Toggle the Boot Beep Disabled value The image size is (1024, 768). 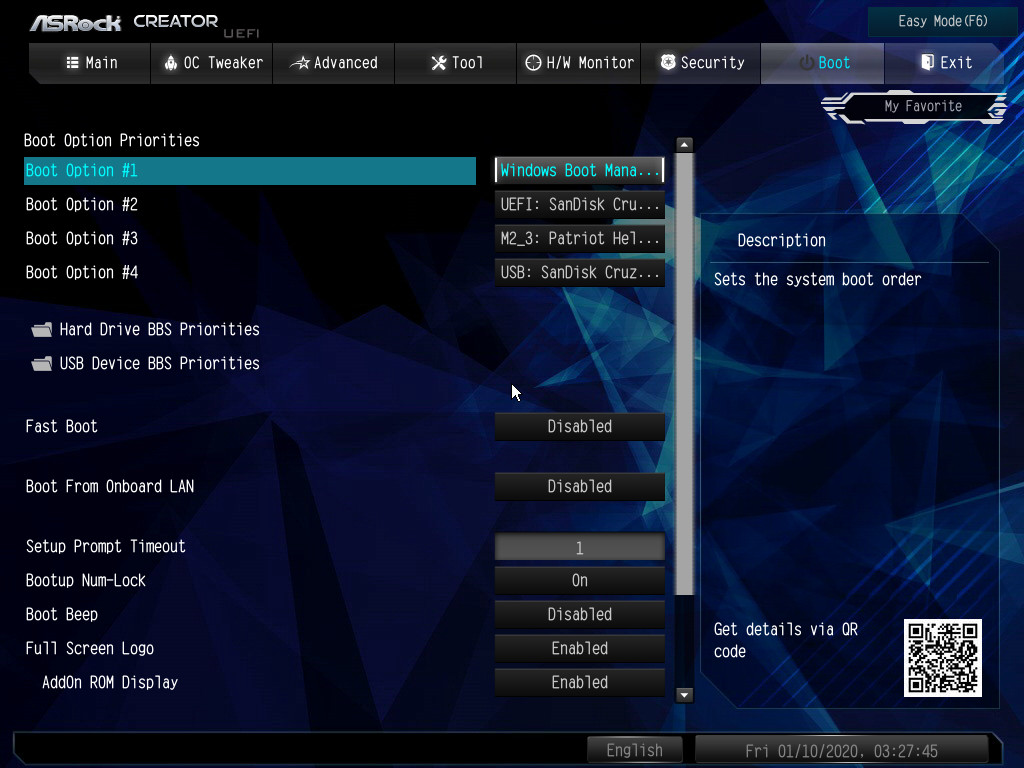point(580,615)
